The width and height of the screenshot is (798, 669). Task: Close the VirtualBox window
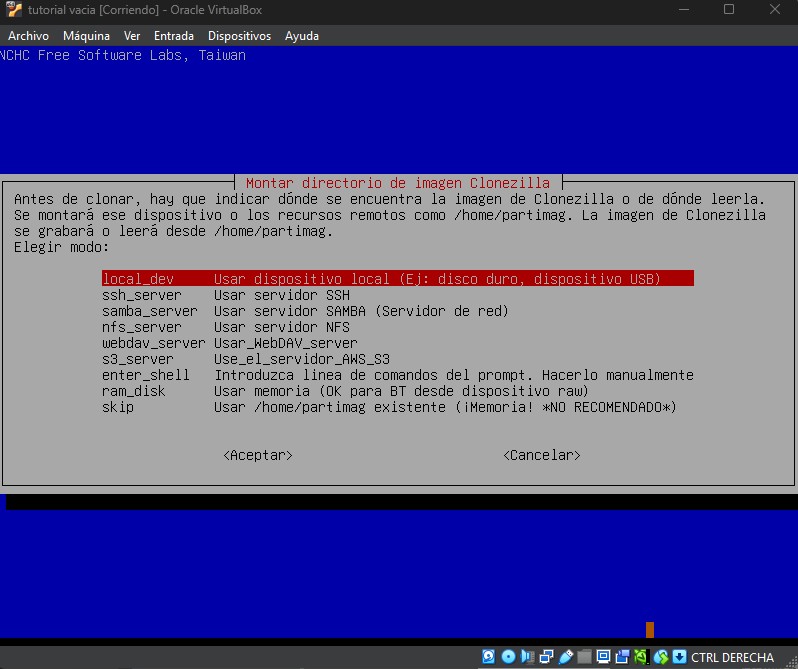(x=775, y=10)
